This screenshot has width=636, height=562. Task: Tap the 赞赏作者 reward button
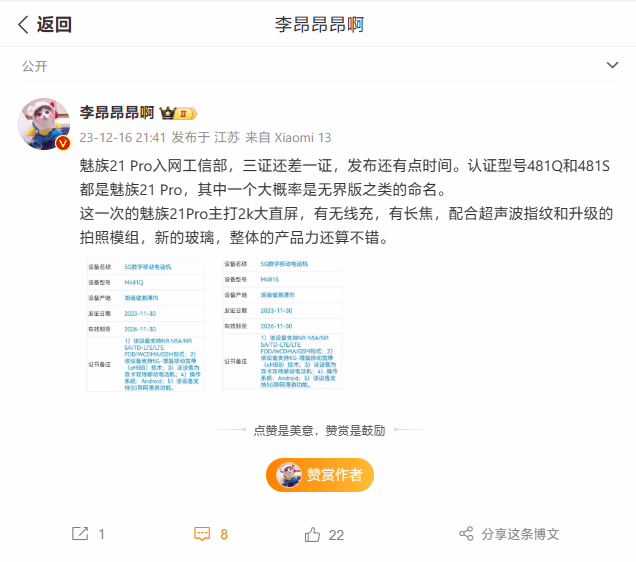(320, 475)
